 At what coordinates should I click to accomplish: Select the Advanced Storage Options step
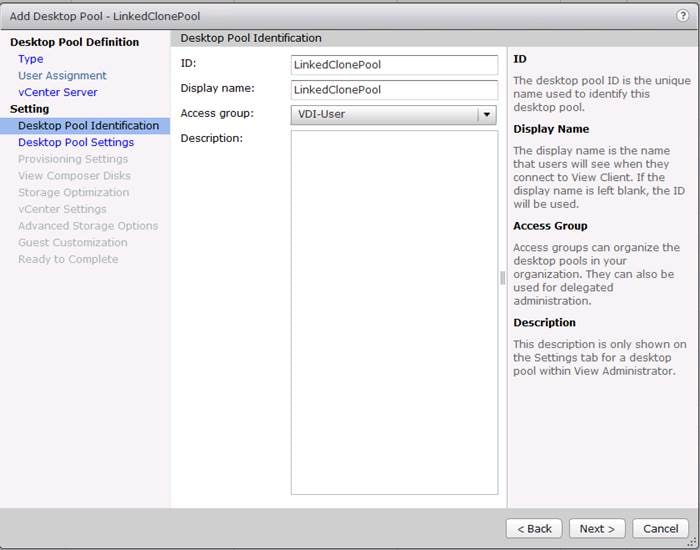[x=88, y=226]
